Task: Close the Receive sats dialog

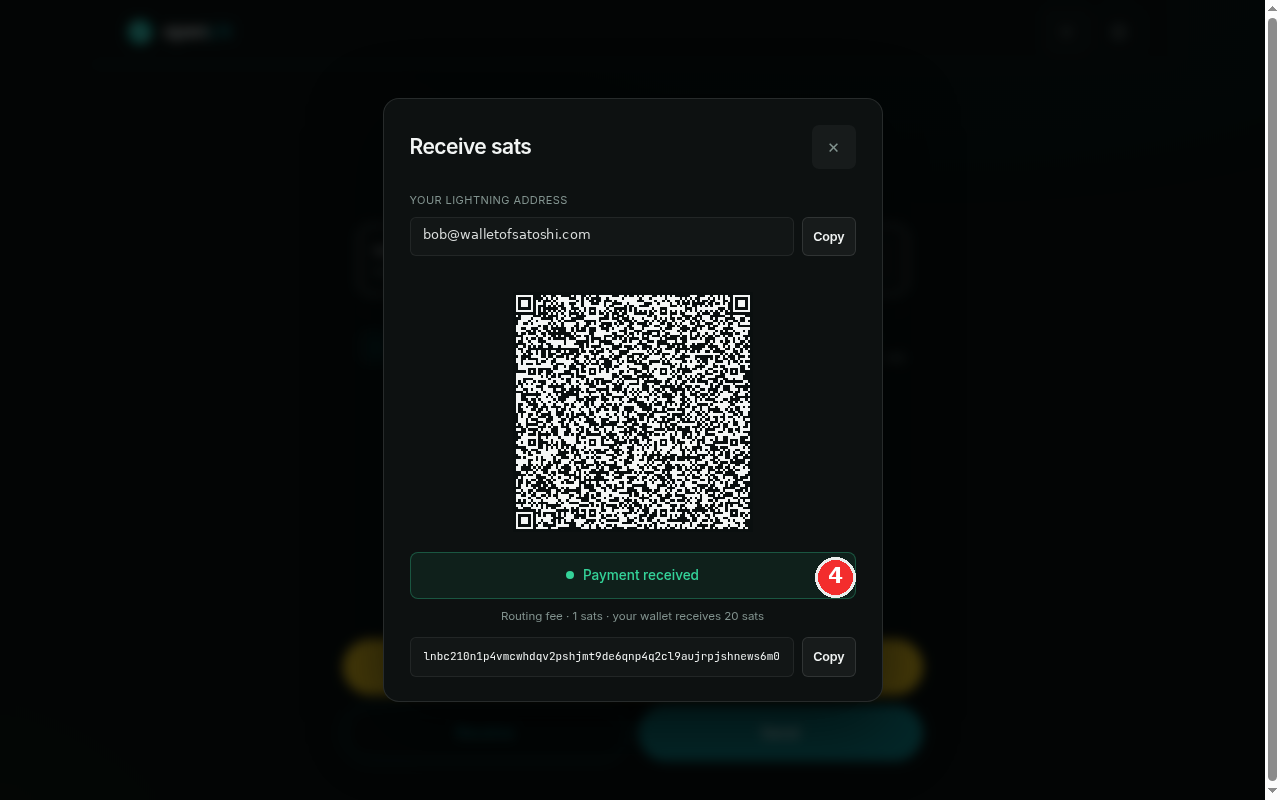Action: click(x=833, y=147)
